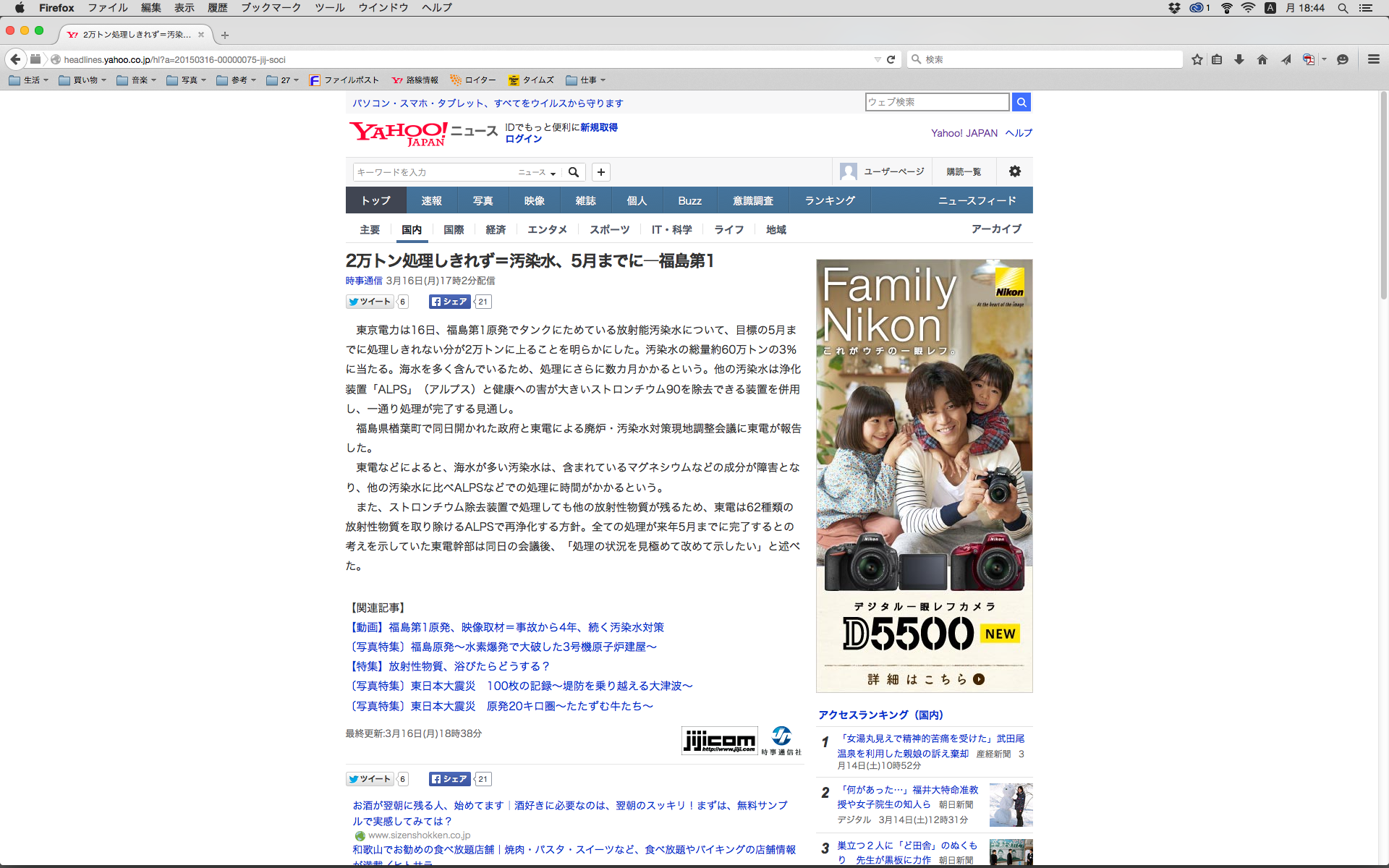The width and height of the screenshot is (1389, 868).
Task: Click the plus button beside keyword search
Action: (x=600, y=172)
